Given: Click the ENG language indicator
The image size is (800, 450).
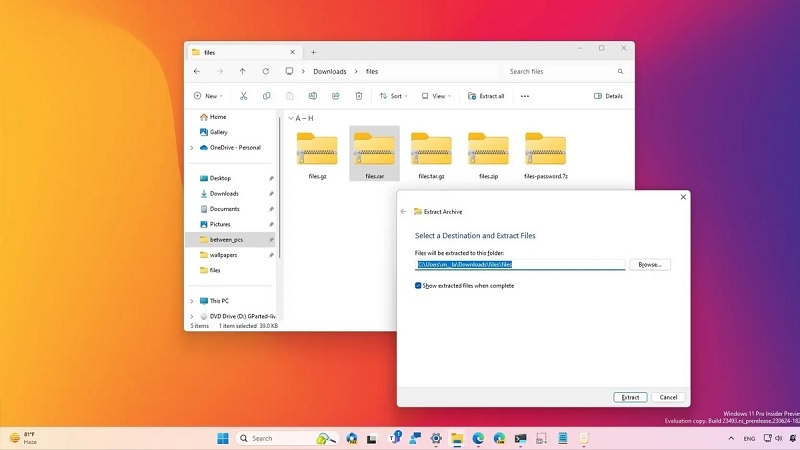Looking at the screenshot, I should [749, 438].
